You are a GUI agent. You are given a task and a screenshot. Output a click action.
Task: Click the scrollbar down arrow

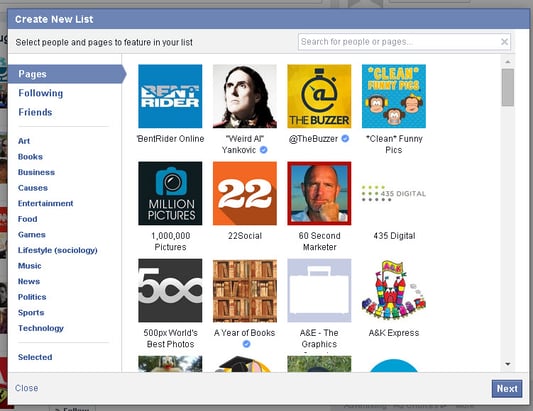point(508,364)
